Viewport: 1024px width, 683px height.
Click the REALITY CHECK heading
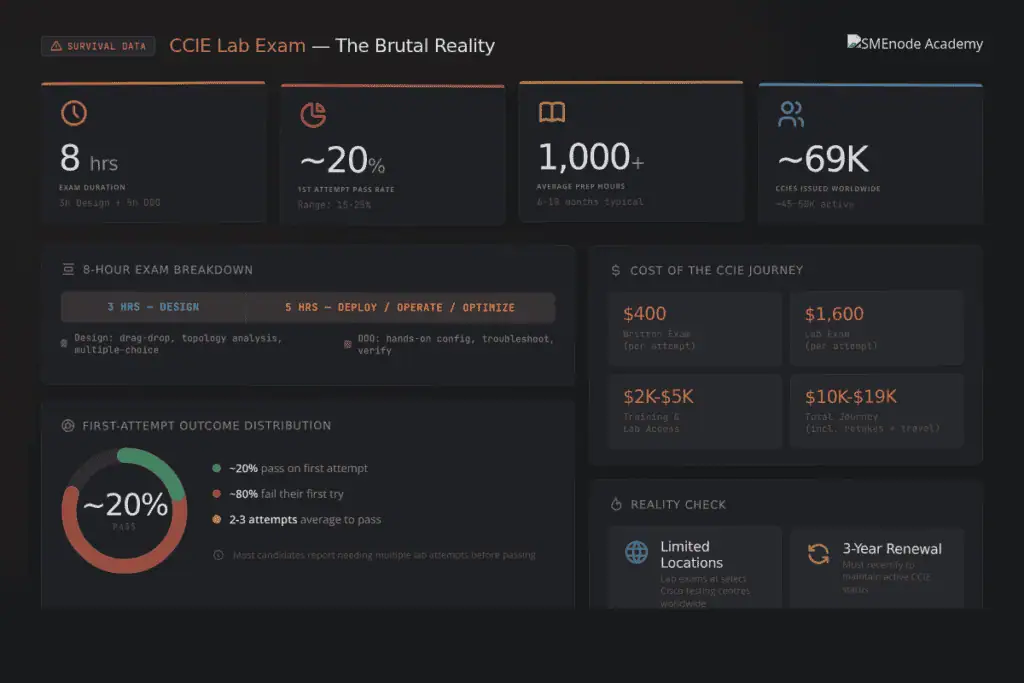click(x=678, y=505)
